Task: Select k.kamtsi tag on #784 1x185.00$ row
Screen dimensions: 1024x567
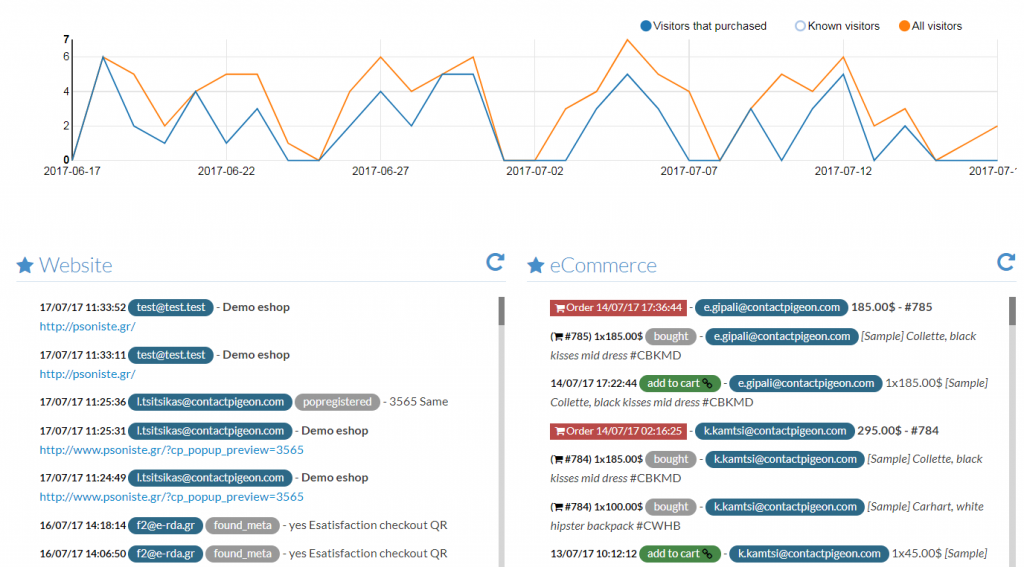Action: 785,459
